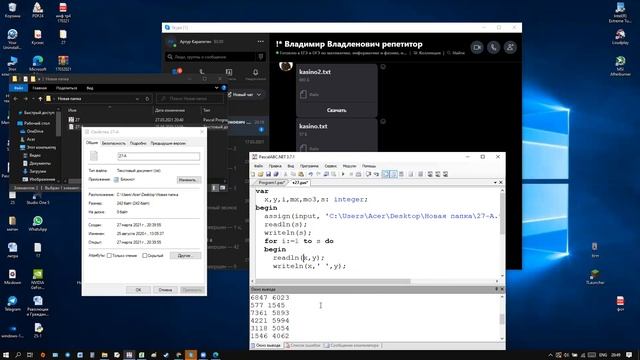The width and height of the screenshot is (640, 360).
Task: Open Program menu in PascalABC
Action: pyautogui.click(x=309, y=166)
